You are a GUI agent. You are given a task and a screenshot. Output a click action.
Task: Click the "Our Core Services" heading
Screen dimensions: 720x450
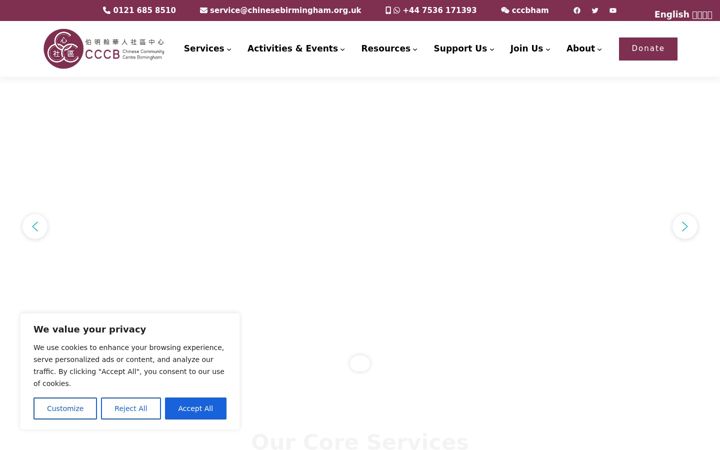point(360,441)
